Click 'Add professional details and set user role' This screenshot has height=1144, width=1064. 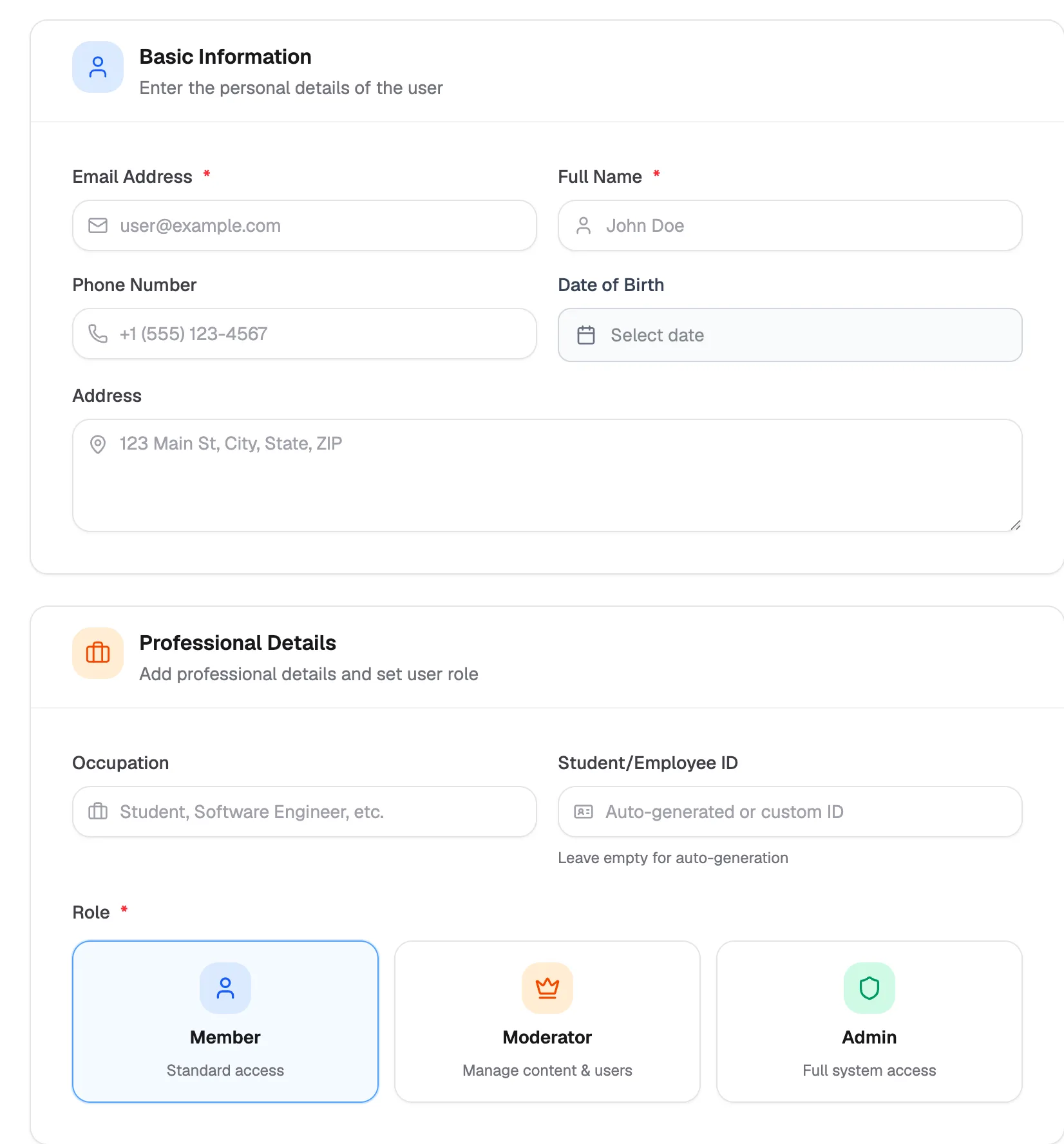[309, 674]
